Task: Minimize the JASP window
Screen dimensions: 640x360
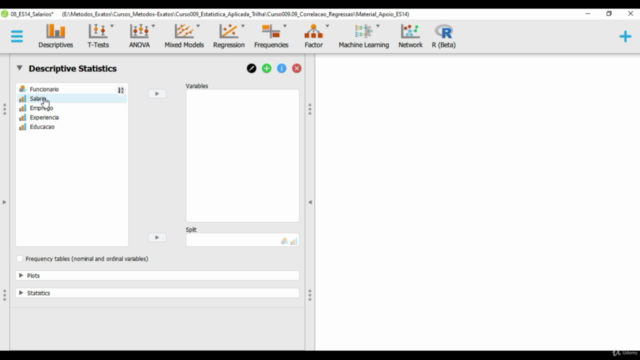Action: point(588,13)
